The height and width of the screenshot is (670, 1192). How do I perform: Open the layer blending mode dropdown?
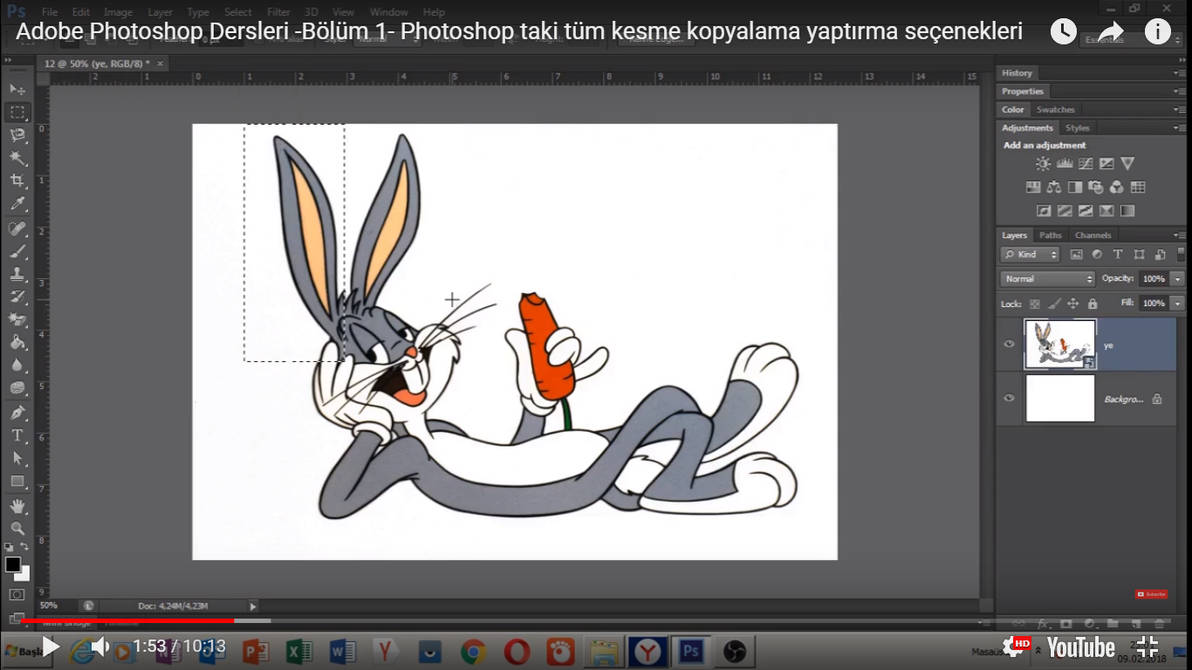click(x=1046, y=278)
